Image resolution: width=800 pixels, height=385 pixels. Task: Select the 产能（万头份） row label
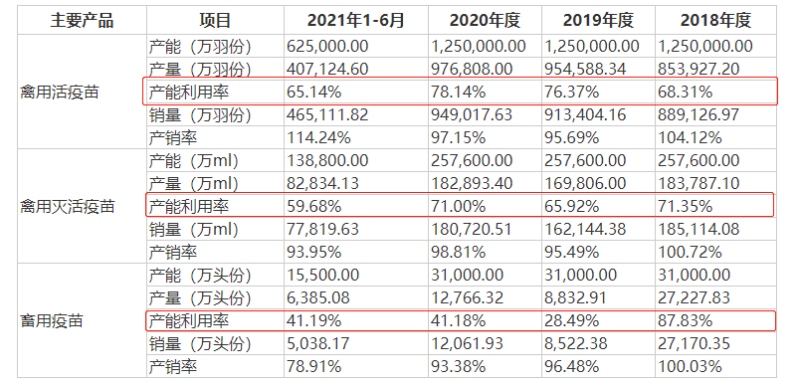(x=200, y=275)
